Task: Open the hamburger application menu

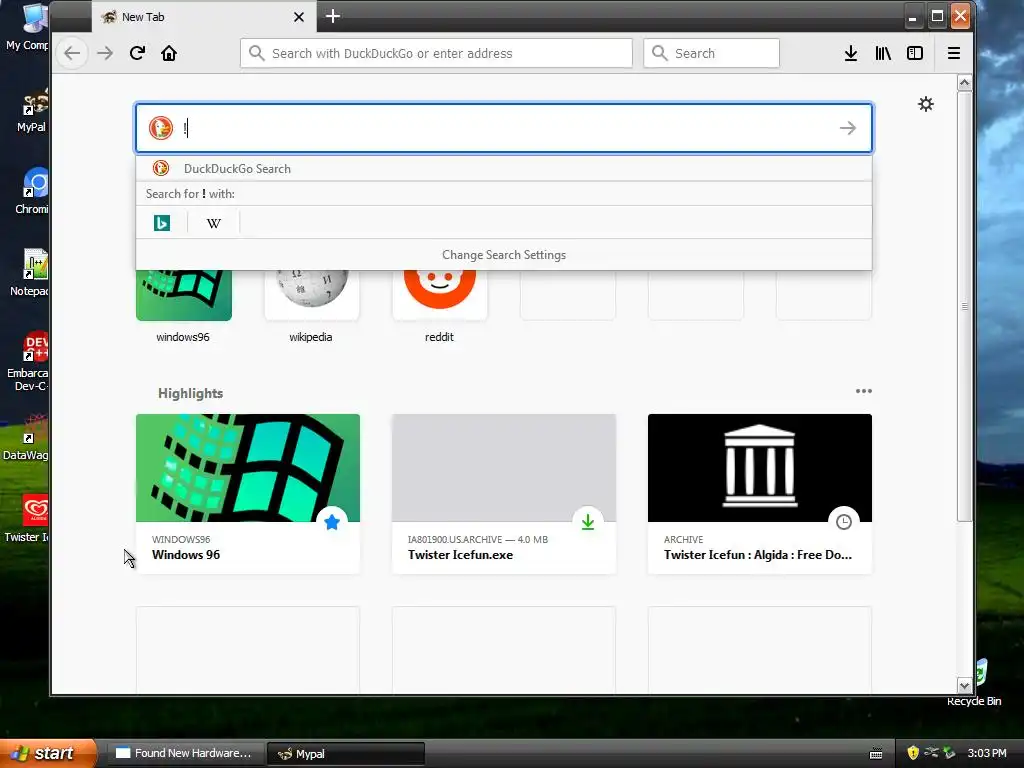Action: point(953,54)
